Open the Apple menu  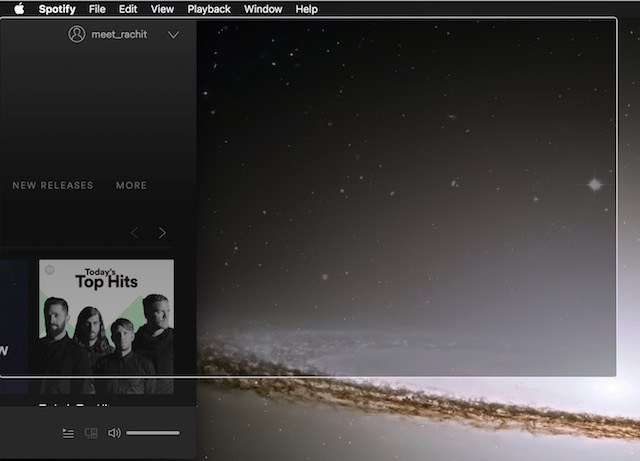[18, 9]
